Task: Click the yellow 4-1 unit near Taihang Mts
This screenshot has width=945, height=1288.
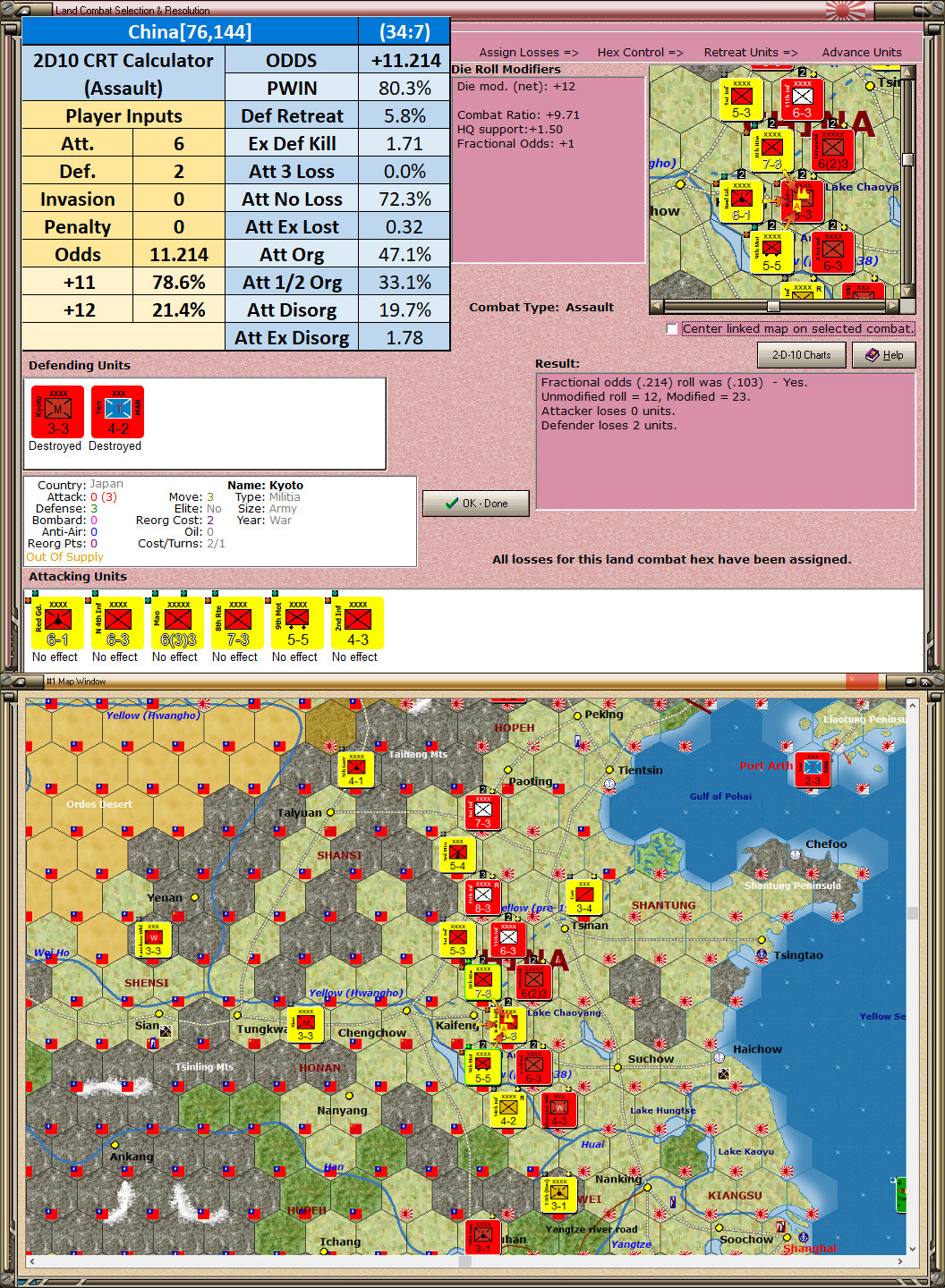Action: point(355,770)
